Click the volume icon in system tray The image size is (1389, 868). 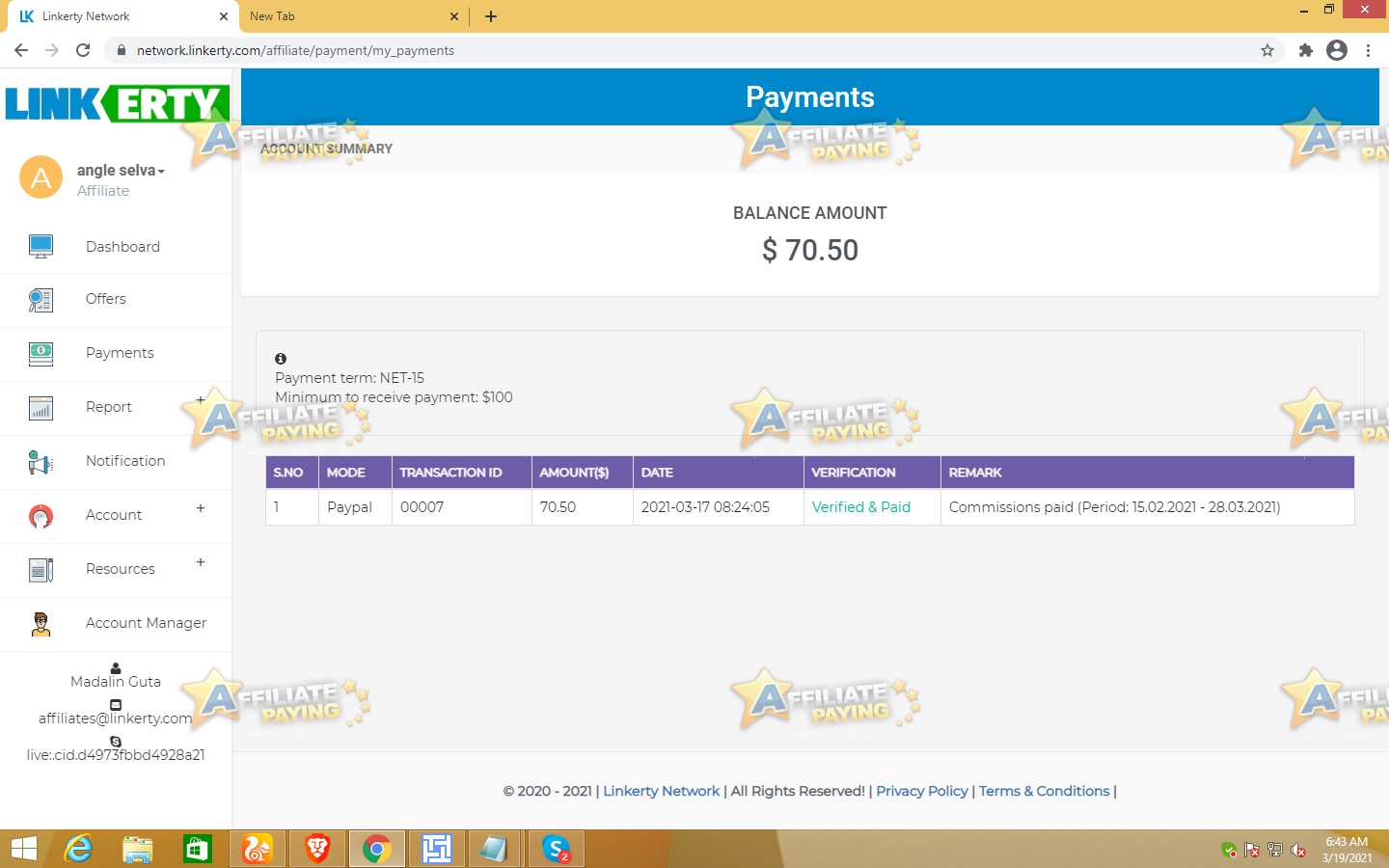click(1298, 850)
